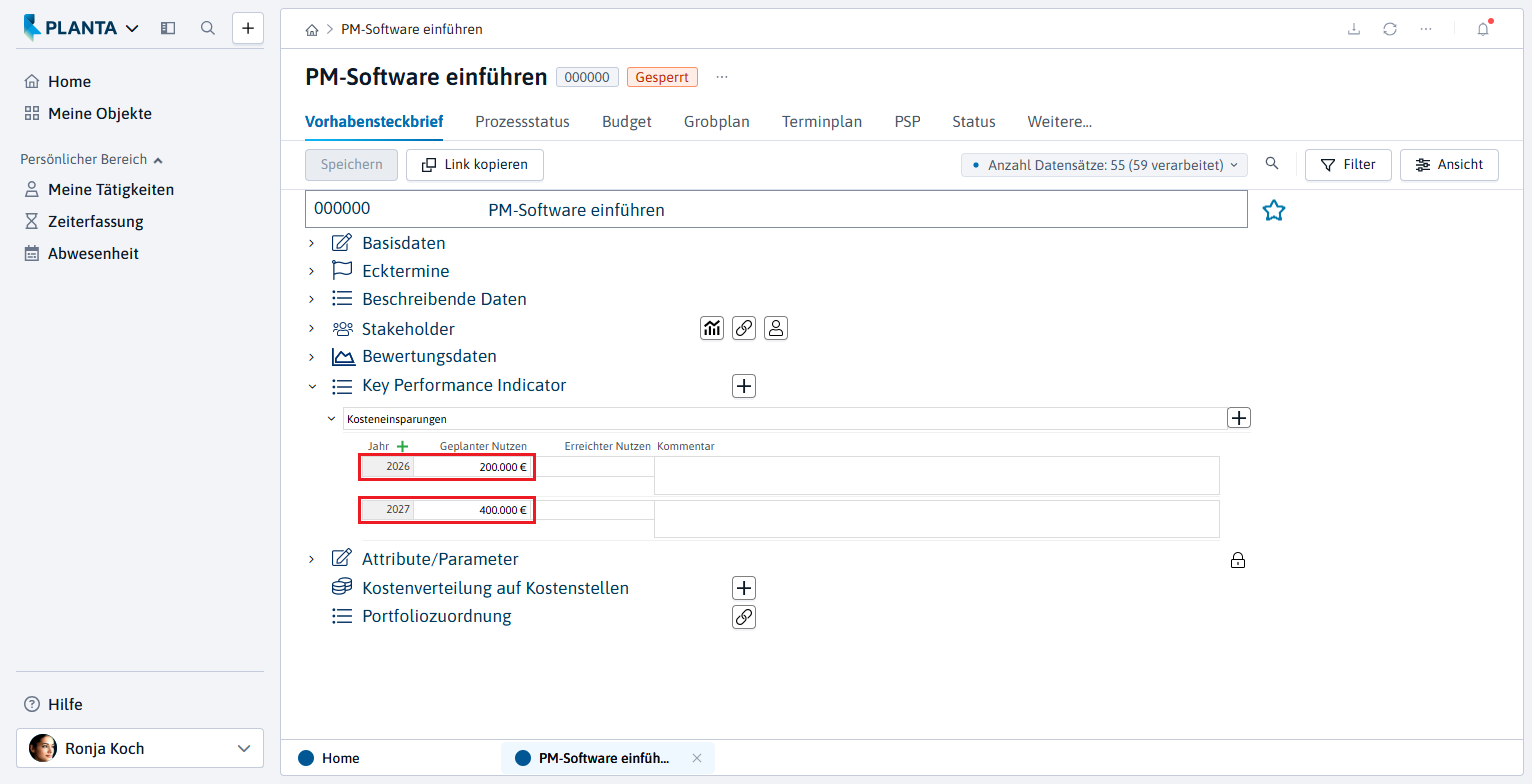Open the search icon beside the PLANTA logo
This screenshot has height=784, width=1532.
pyautogui.click(x=208, y=28)
